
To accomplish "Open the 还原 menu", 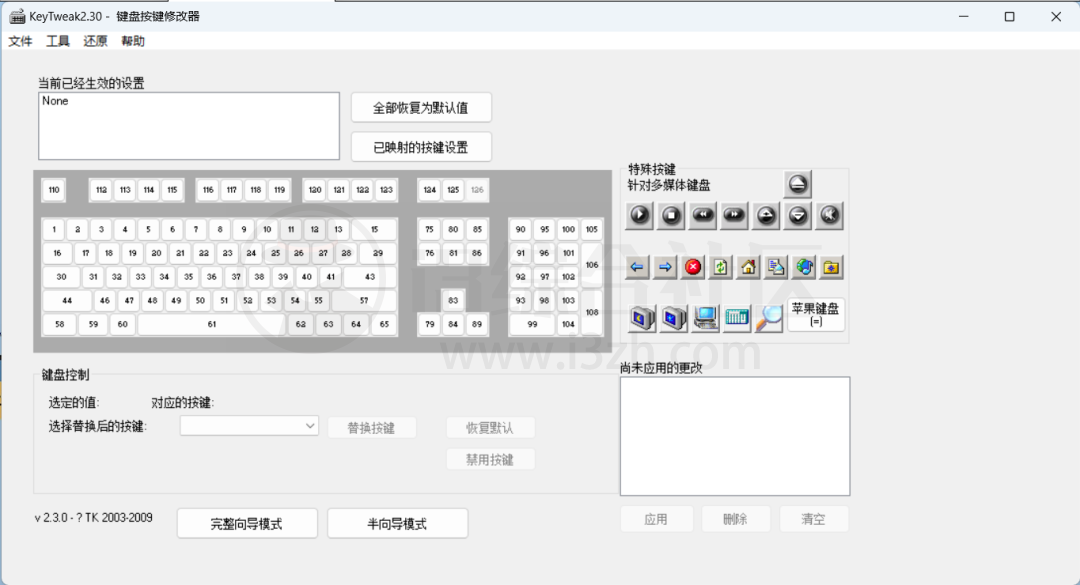I will (95, 41).
